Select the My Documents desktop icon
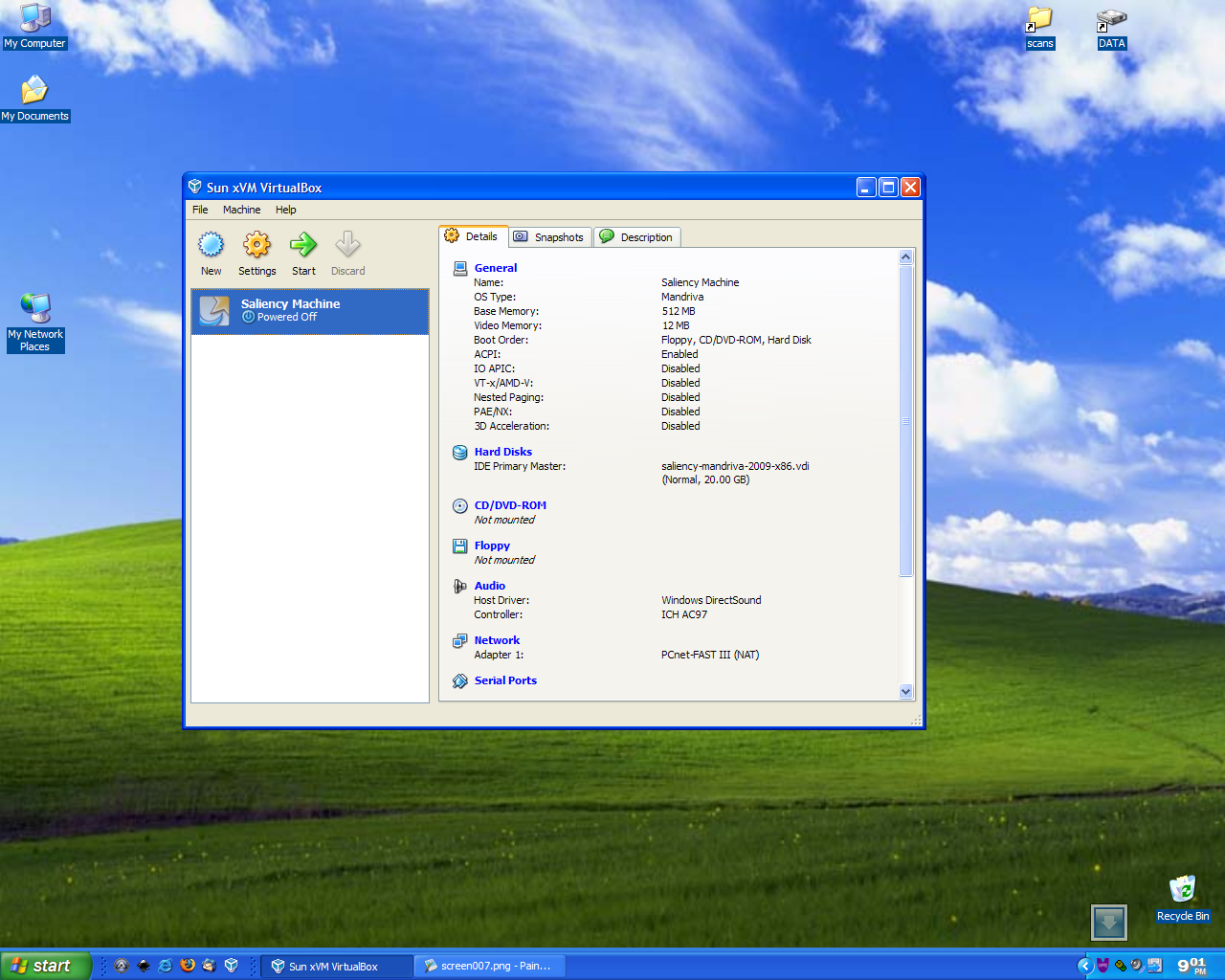The height and width of the screenshot is (980, 1225). pos(35,99)
